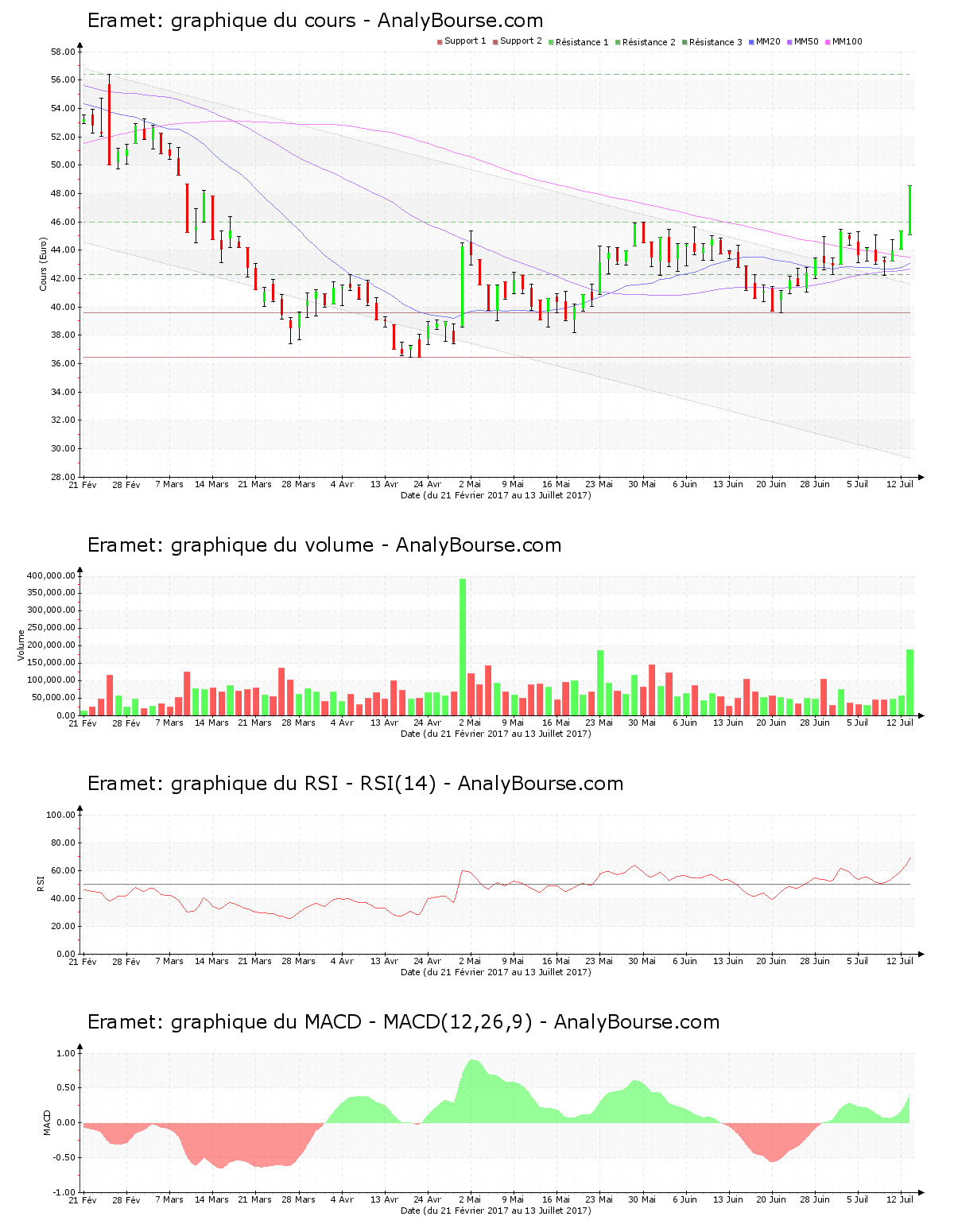Click the '4 Avr' date under MACD chart
The width and height of the screenshot is (954, 1232).
[342, 1199]
